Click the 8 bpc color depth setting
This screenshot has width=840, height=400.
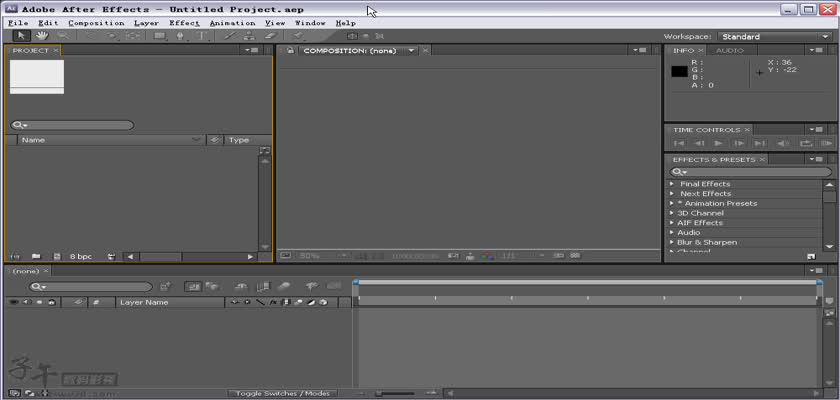pos(81,256)
